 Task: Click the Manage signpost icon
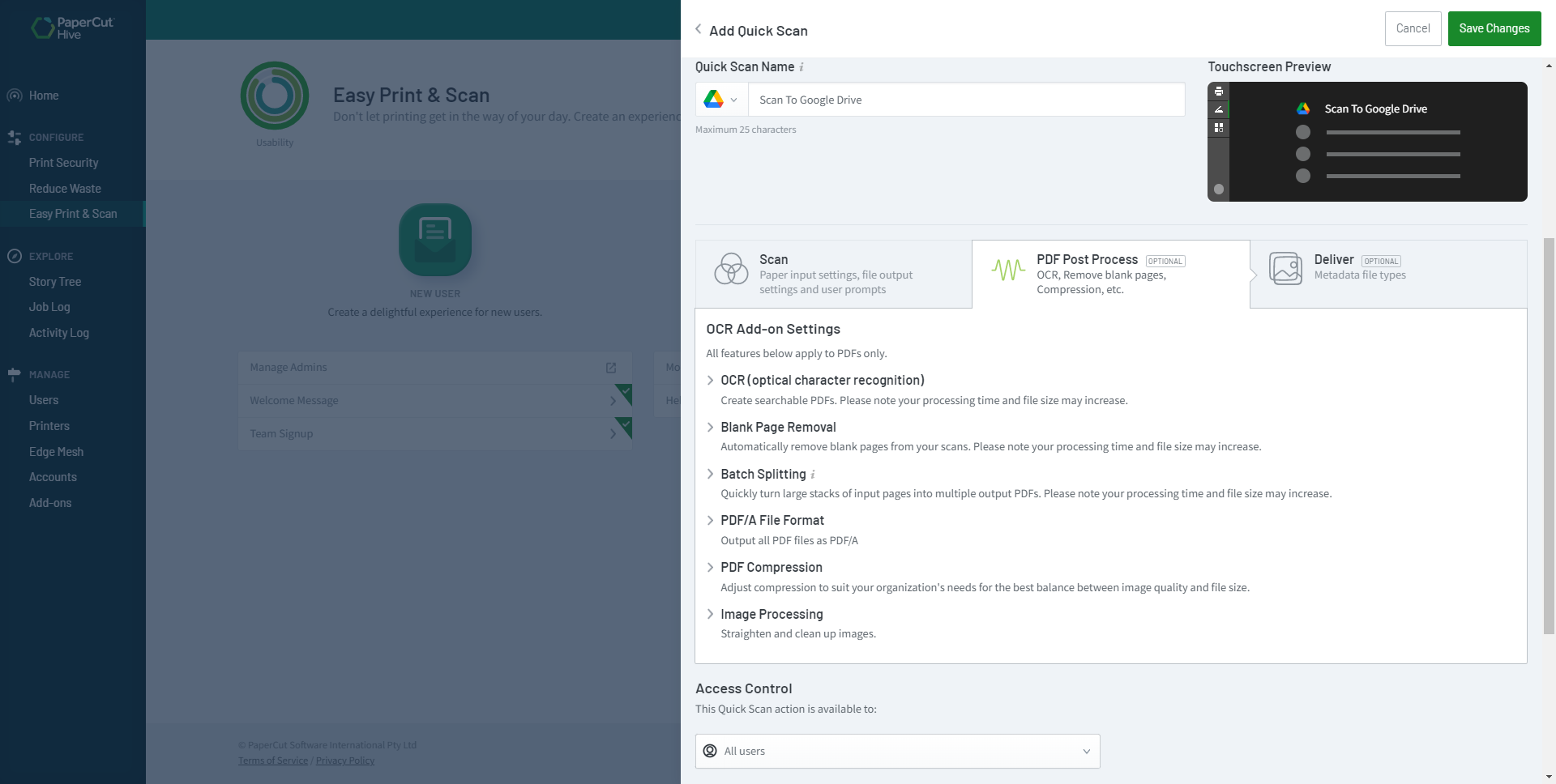pos(15,374)
